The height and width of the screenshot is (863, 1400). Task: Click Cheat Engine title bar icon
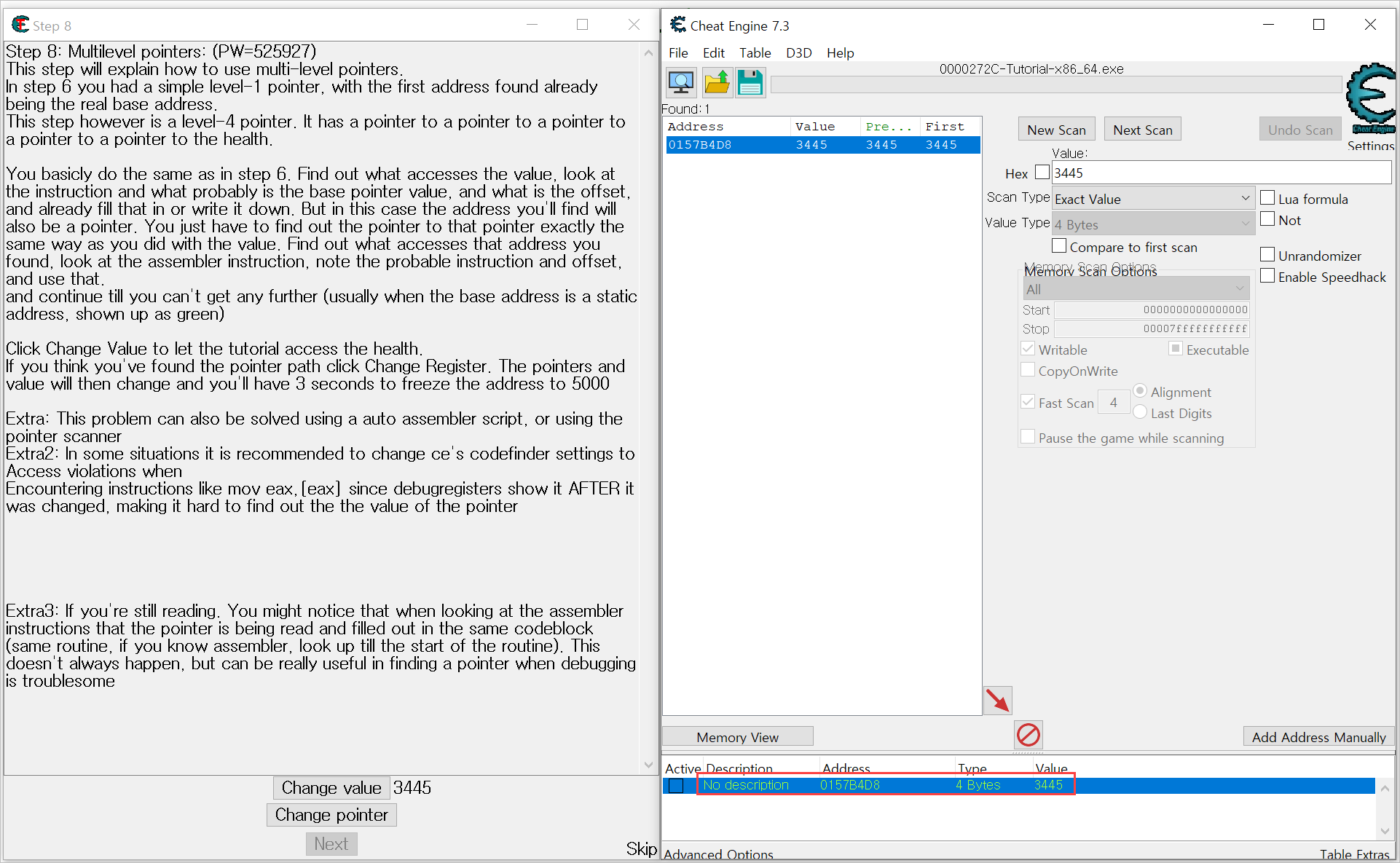tap(678, 25)
